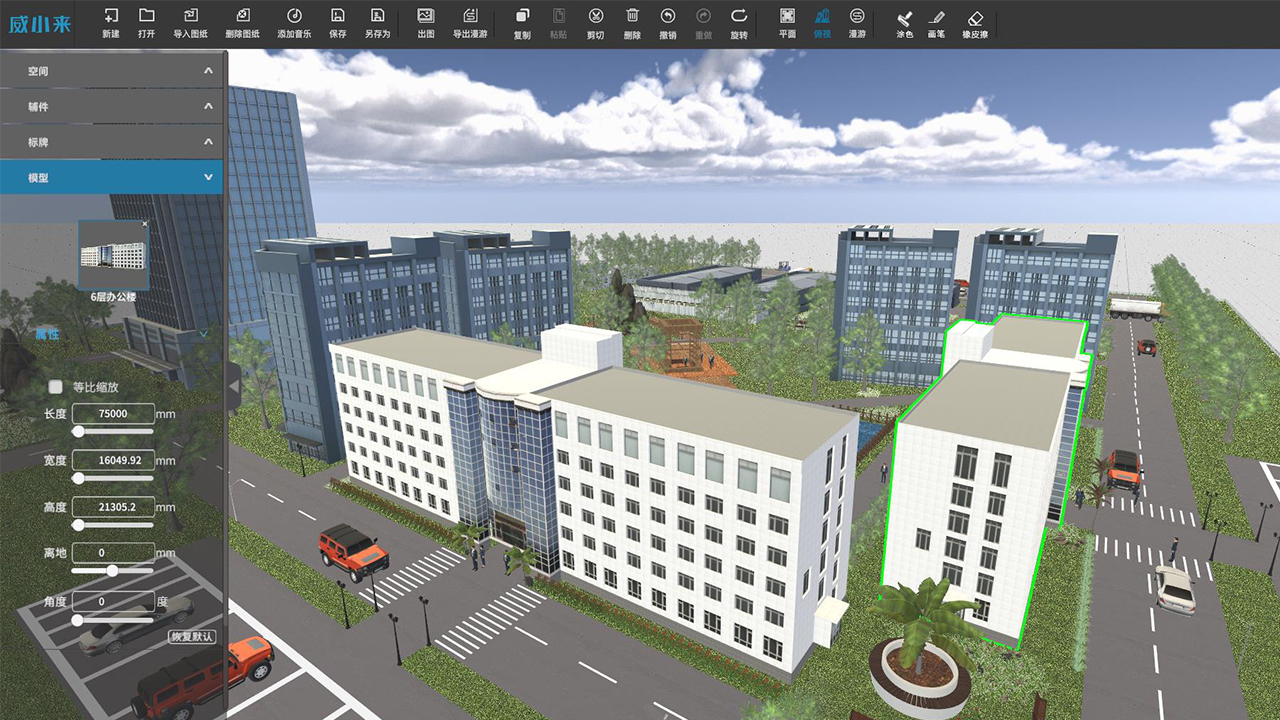Delete selection with the 删除 icon
This screenshot has width=1280, height=720.
[632, 23]
